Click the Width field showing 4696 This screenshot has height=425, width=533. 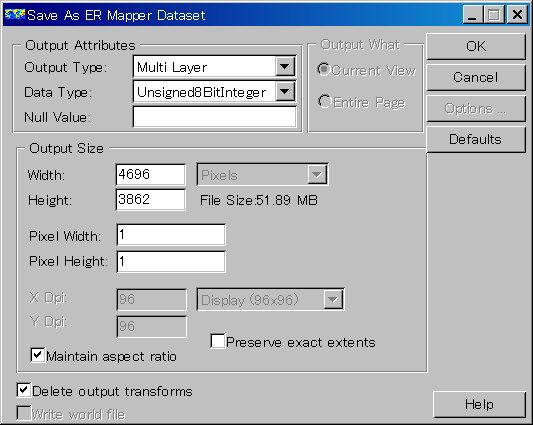click(151, 174)
